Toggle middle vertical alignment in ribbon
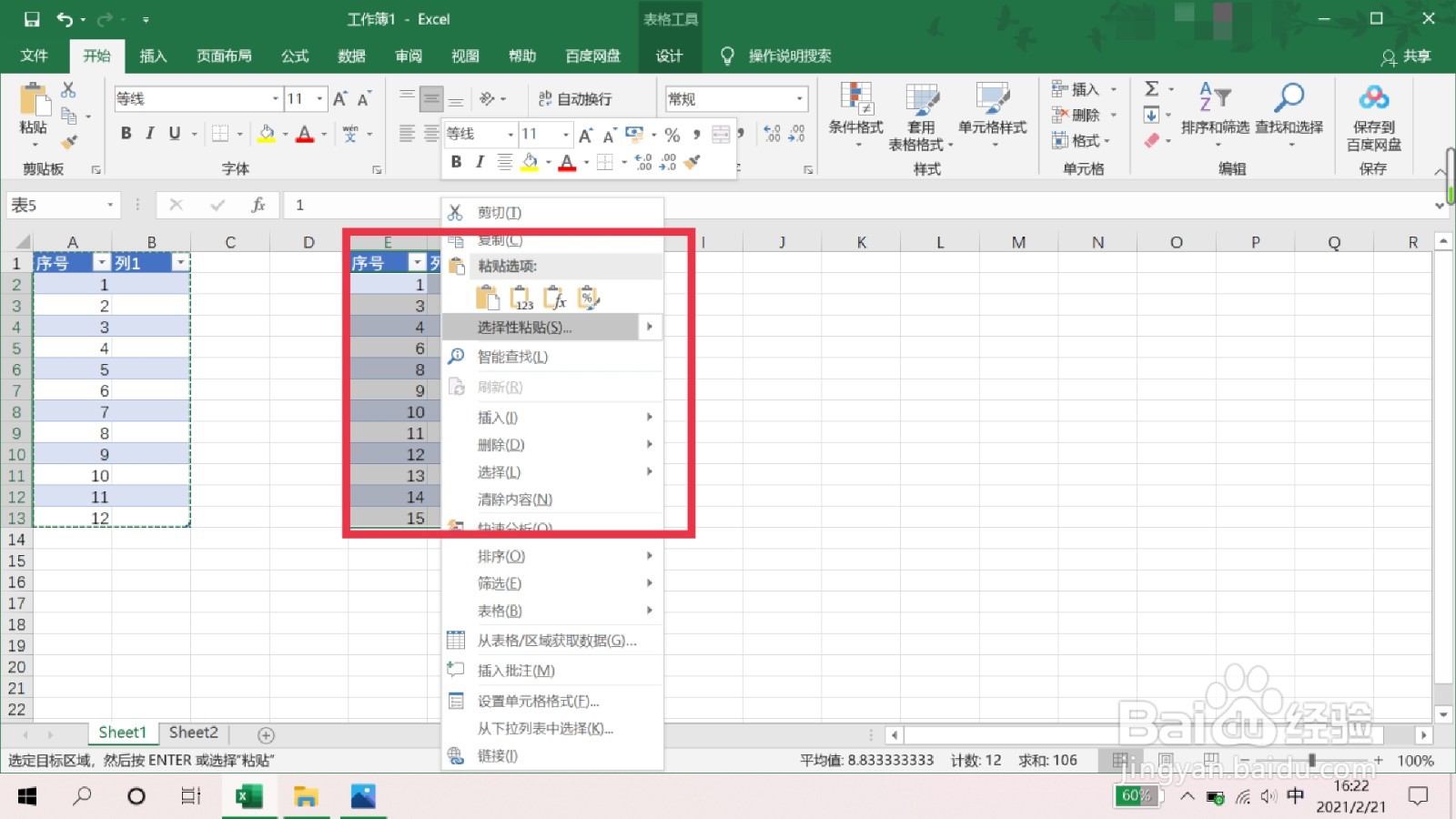 (x=431, y=98)
